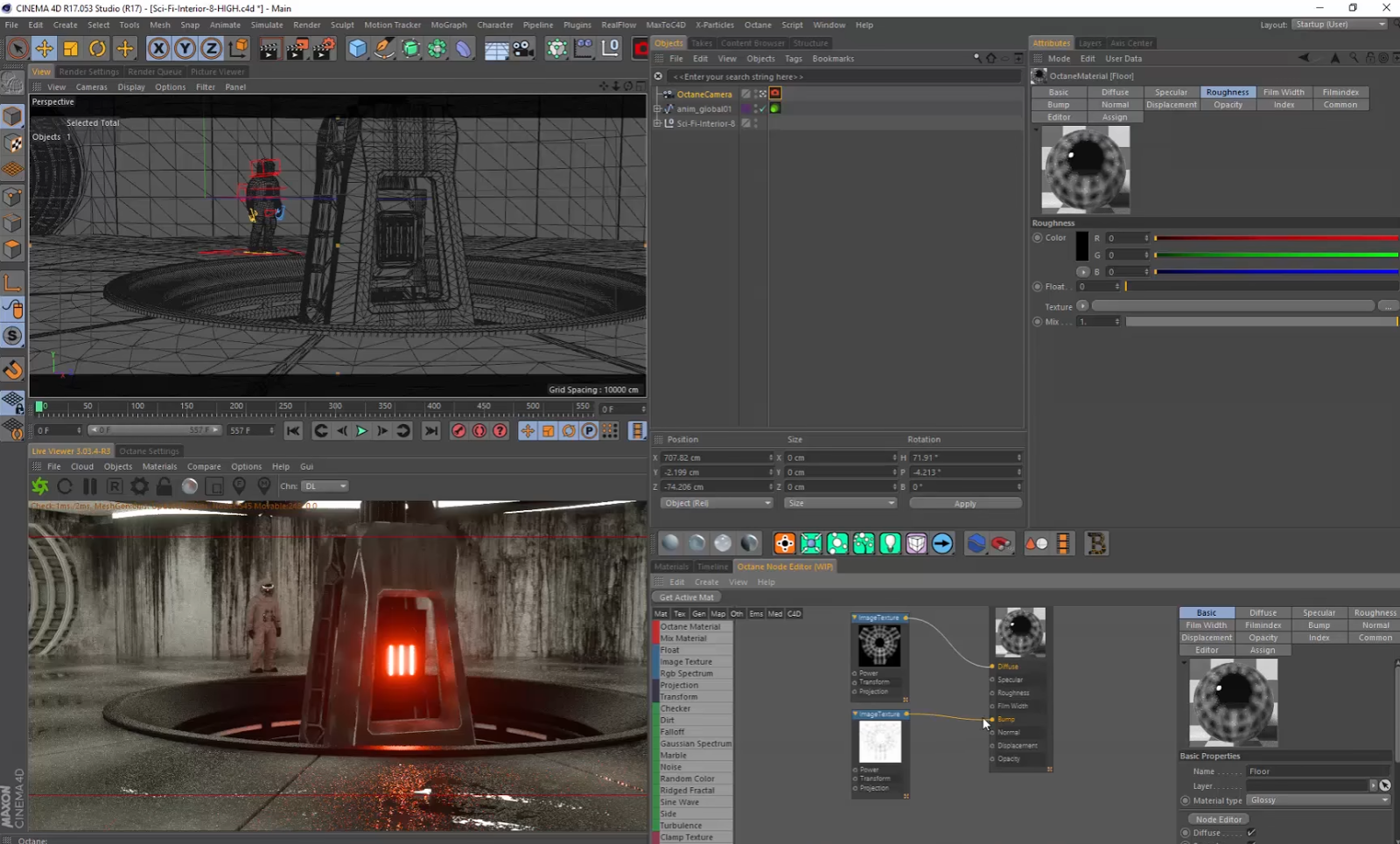The width and height of the screenshot is (1400, 844).
Task: Open the Chn channel dropdown in Live Viewer
Action: (324, 486)
